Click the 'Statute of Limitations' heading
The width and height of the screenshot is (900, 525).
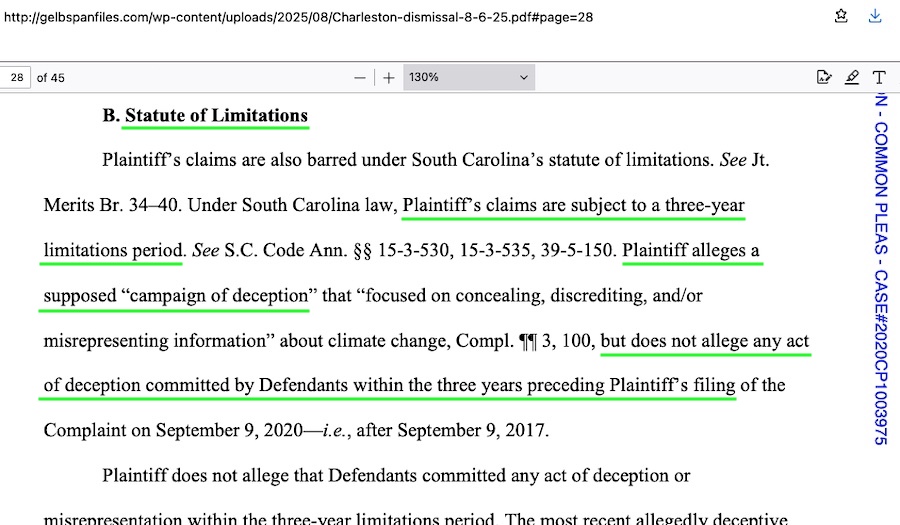point(216,115)
